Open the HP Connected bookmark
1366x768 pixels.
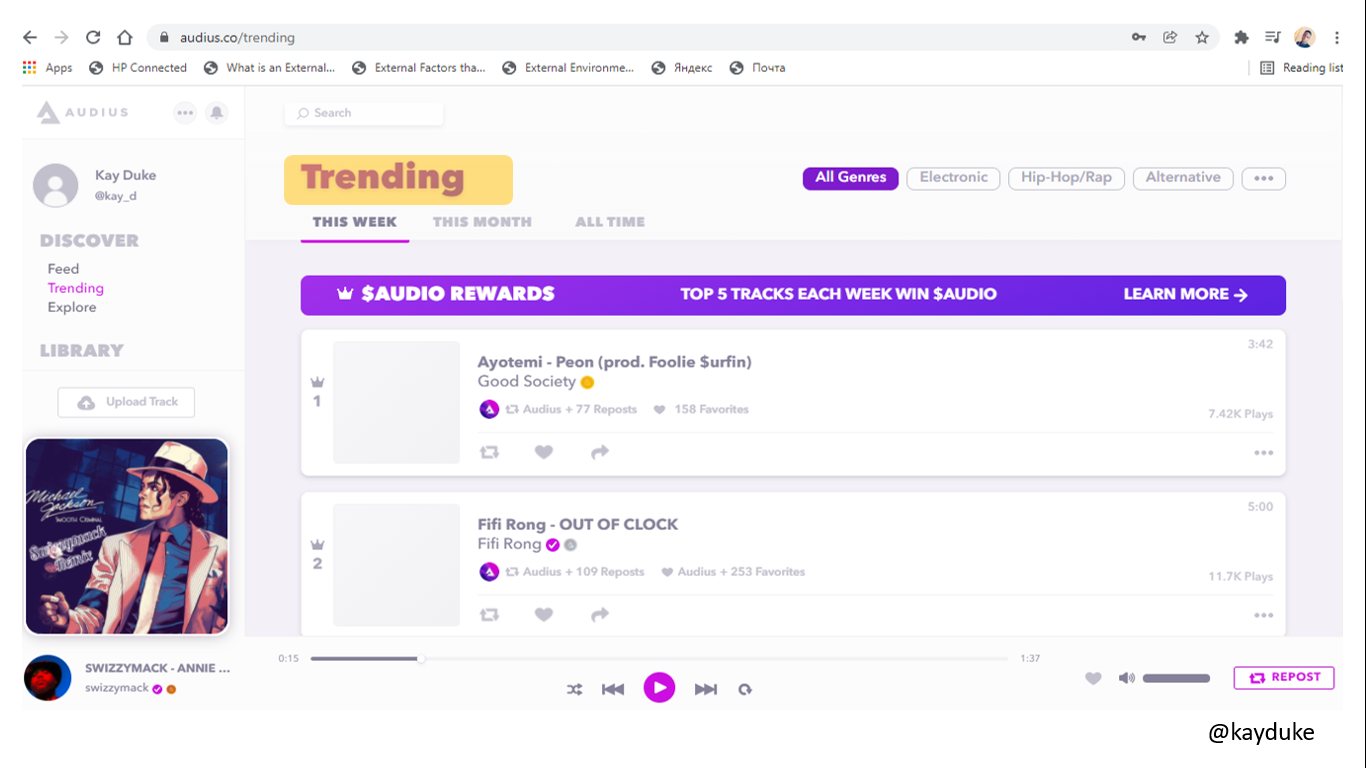[138, 68]
